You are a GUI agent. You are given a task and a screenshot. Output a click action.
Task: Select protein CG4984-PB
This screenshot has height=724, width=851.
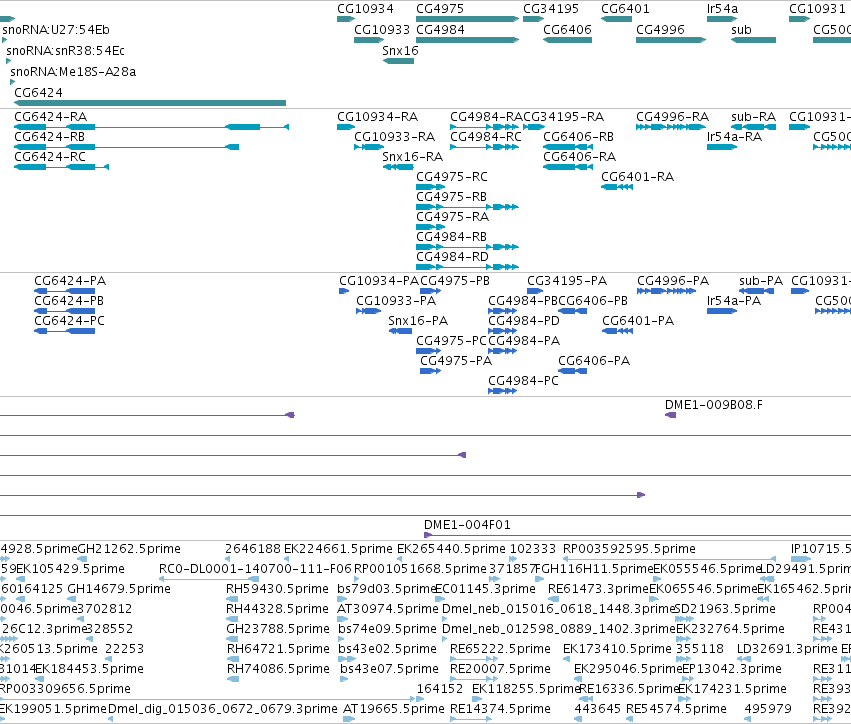[502, 312]
